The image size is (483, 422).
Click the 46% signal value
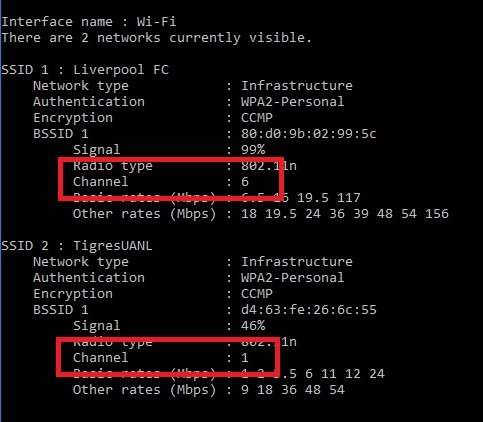coord(253,326)
